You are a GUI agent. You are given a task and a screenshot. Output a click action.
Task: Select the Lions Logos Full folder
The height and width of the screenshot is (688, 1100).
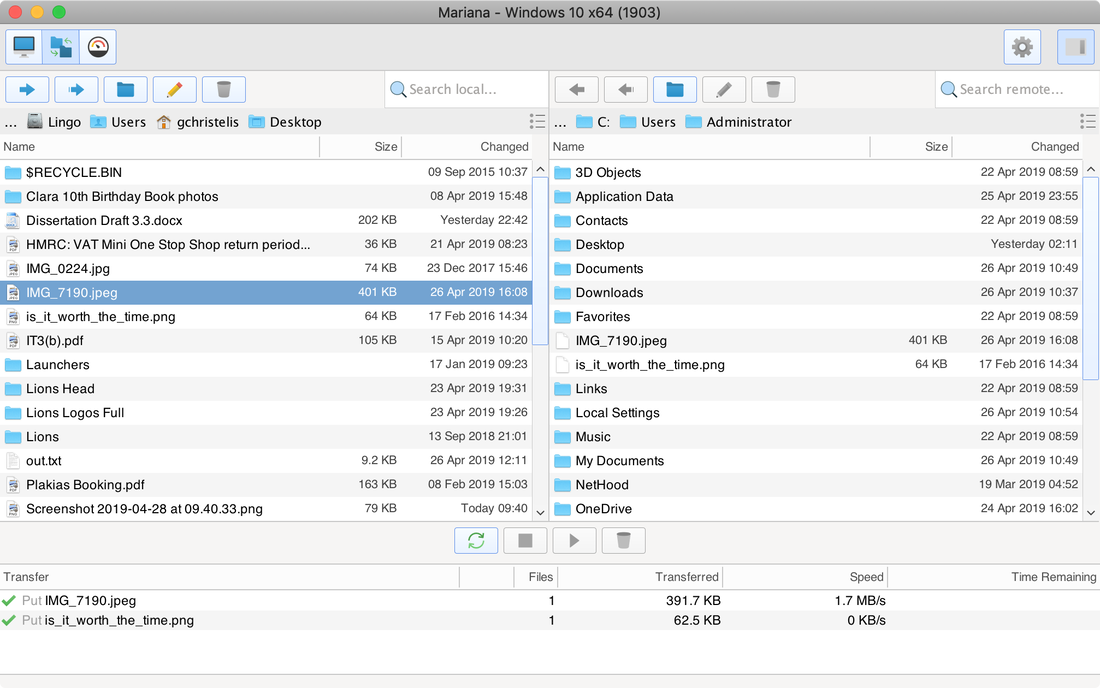(x=267, y=413)
